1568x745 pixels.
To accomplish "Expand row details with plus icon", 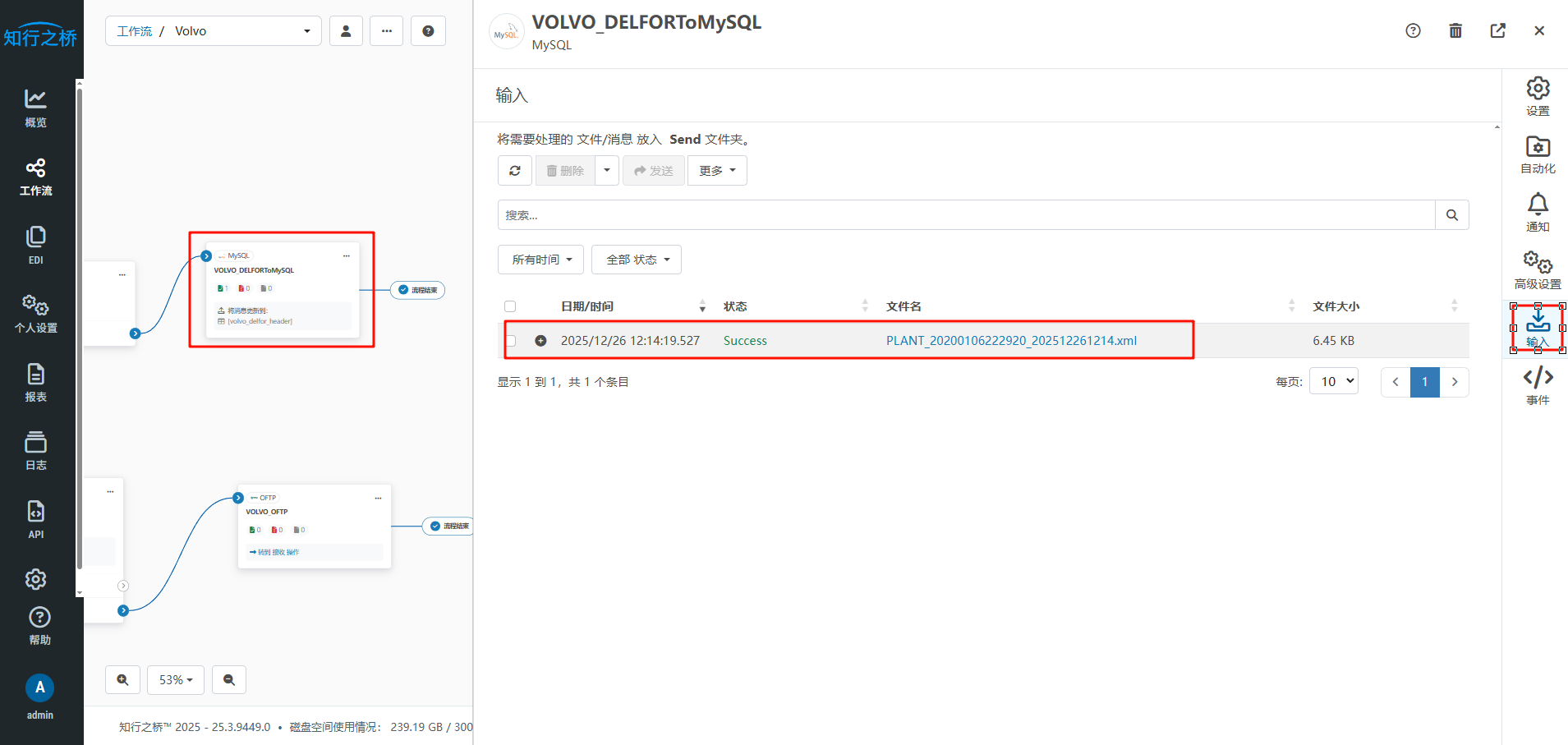I will 540,341.
